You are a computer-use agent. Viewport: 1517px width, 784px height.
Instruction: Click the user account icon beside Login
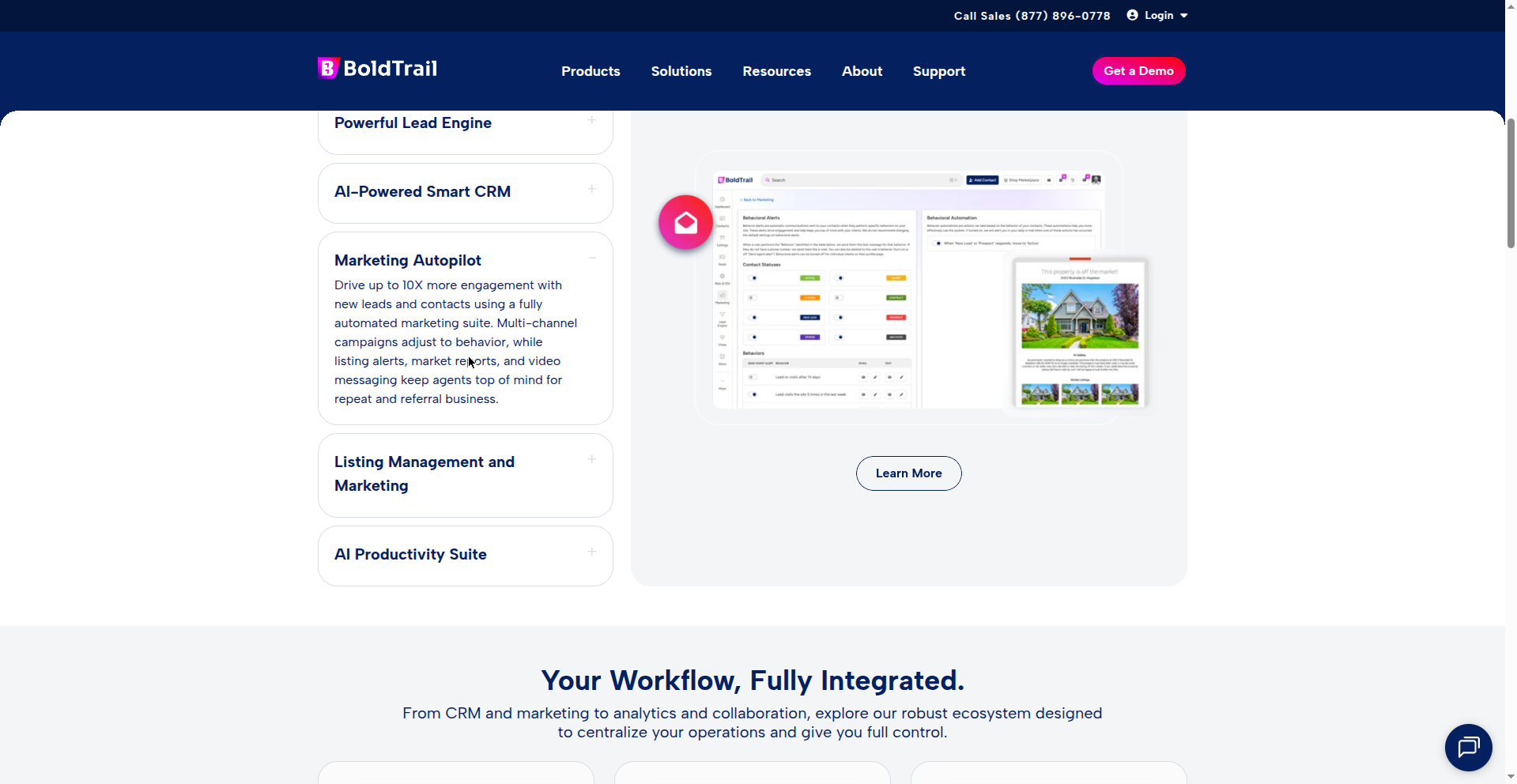pos(1132,15)
